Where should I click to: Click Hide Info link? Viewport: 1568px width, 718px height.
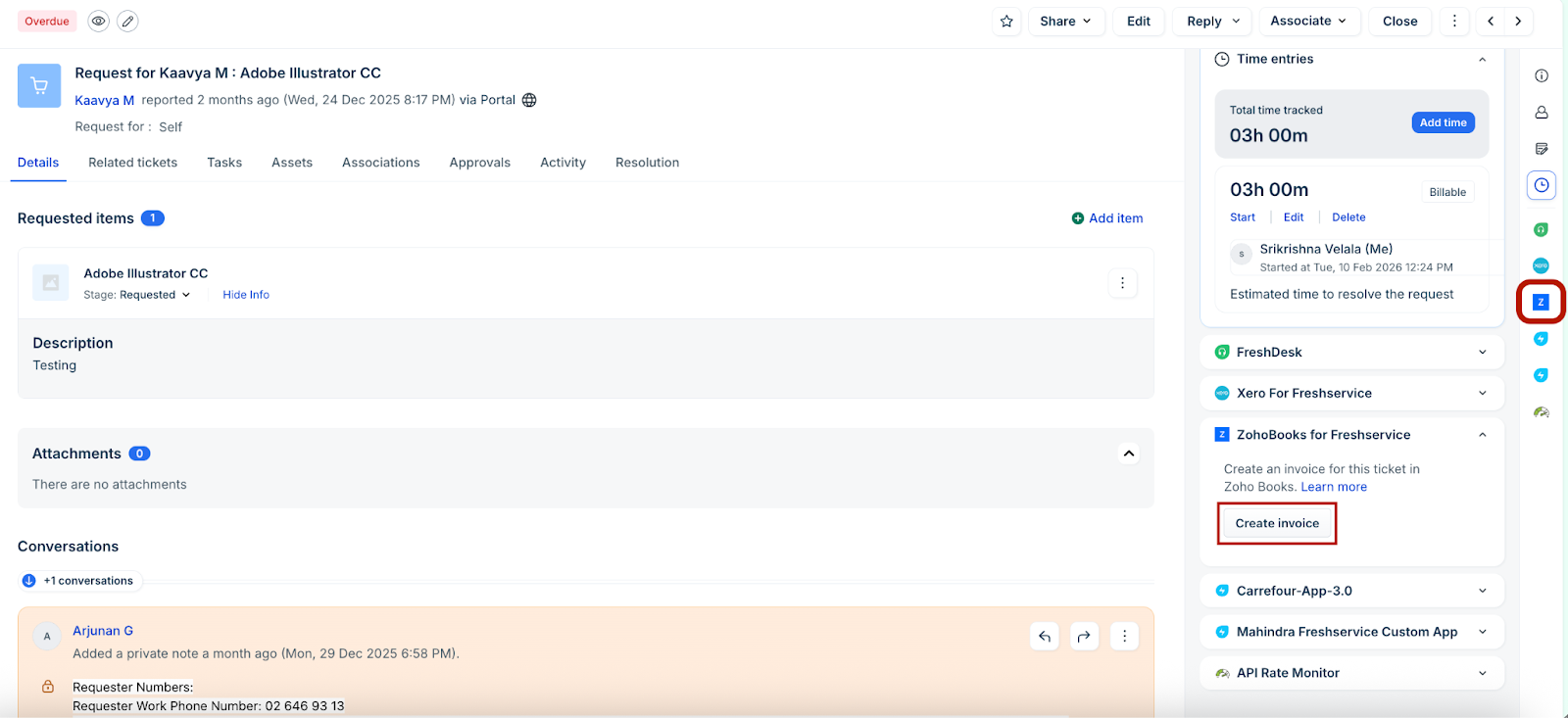click(x=246, y=295)
